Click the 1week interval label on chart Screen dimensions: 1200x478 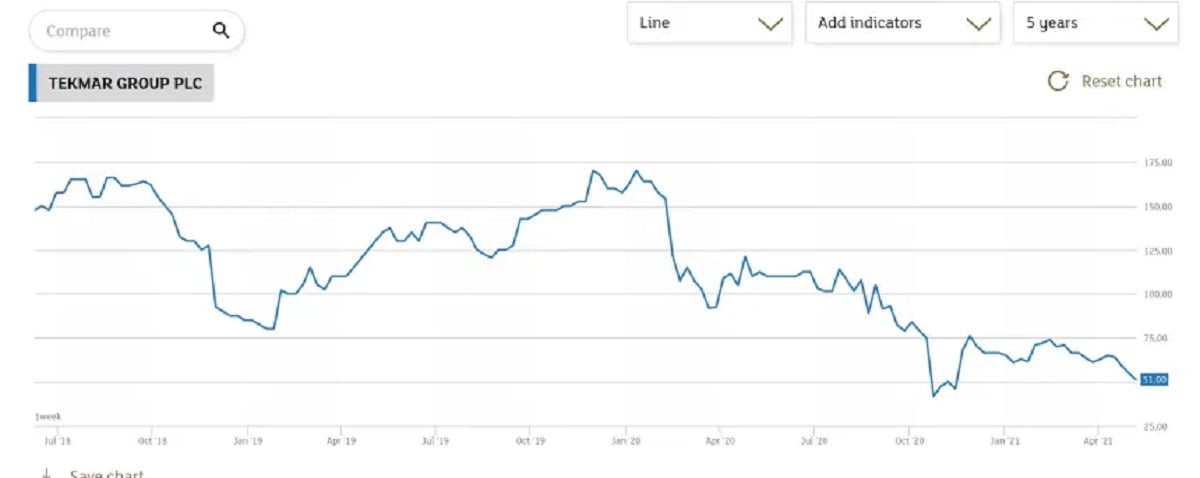[49, 416]
